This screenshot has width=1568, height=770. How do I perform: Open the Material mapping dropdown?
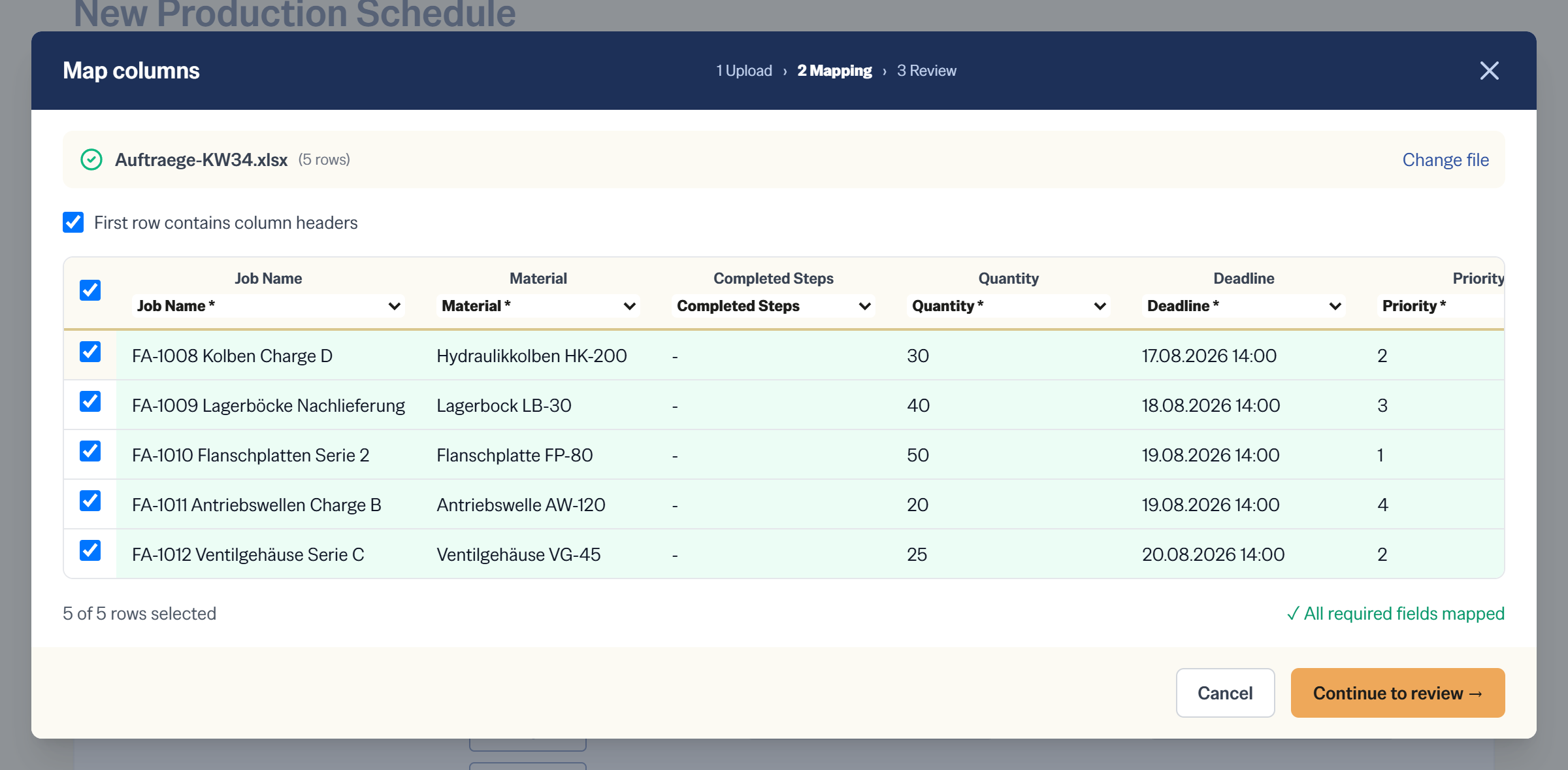point(538,306)
